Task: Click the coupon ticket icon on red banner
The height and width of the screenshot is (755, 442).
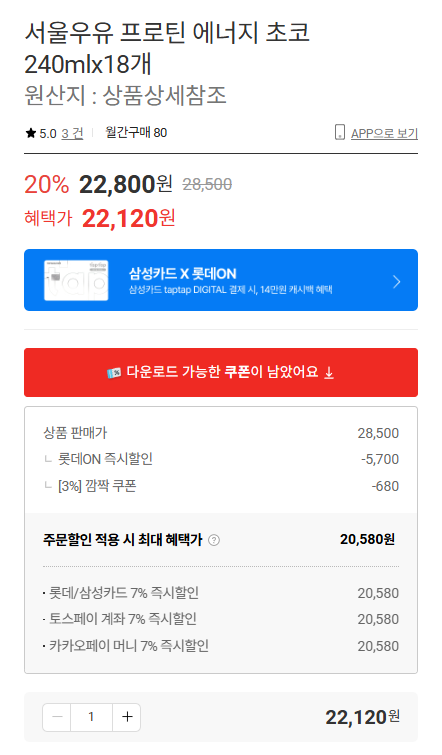Action: click(x=114, y=373)
